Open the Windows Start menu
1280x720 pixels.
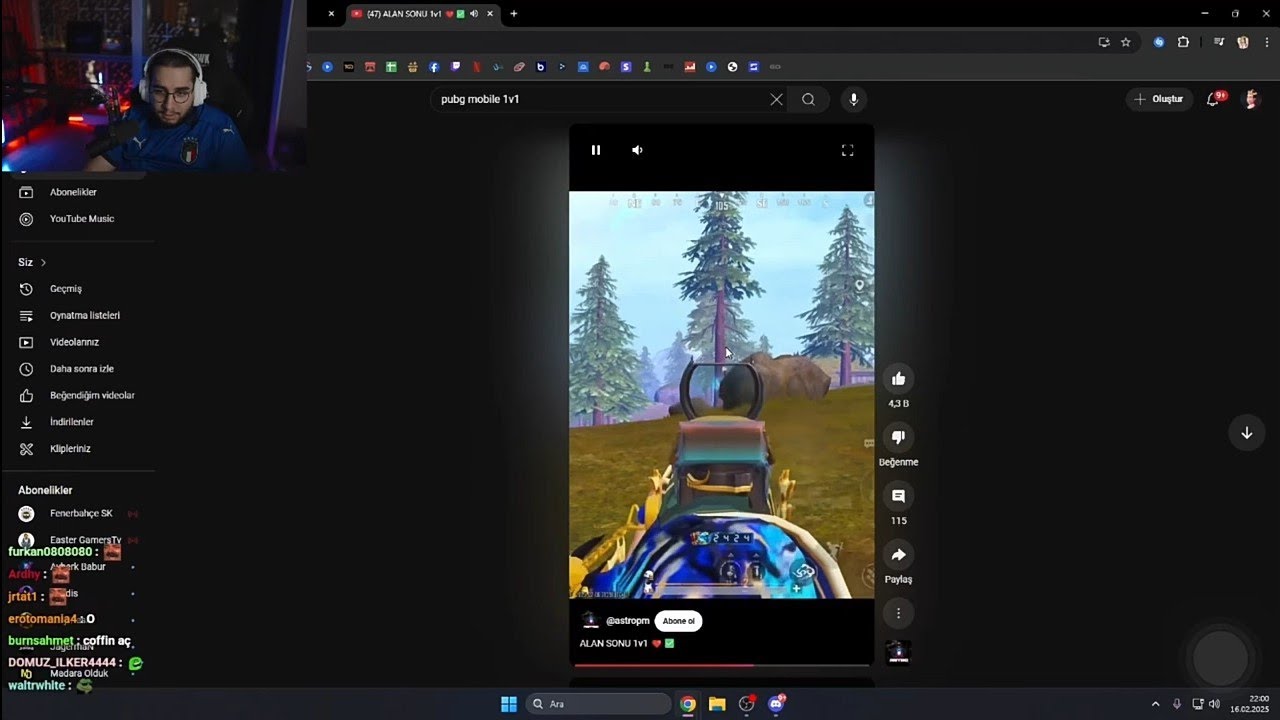pos(509,704)
